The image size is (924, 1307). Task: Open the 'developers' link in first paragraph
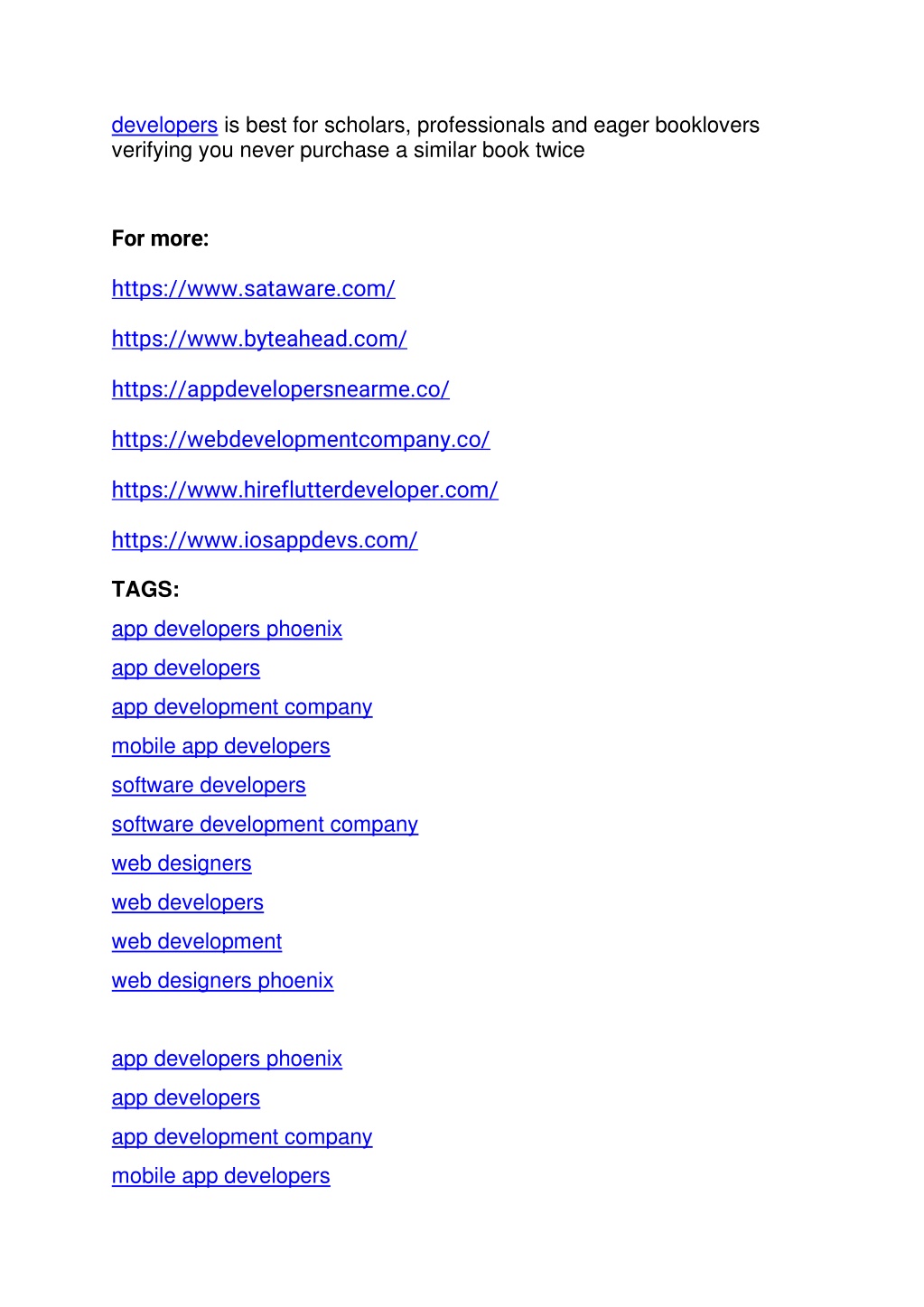click(164, 126)
